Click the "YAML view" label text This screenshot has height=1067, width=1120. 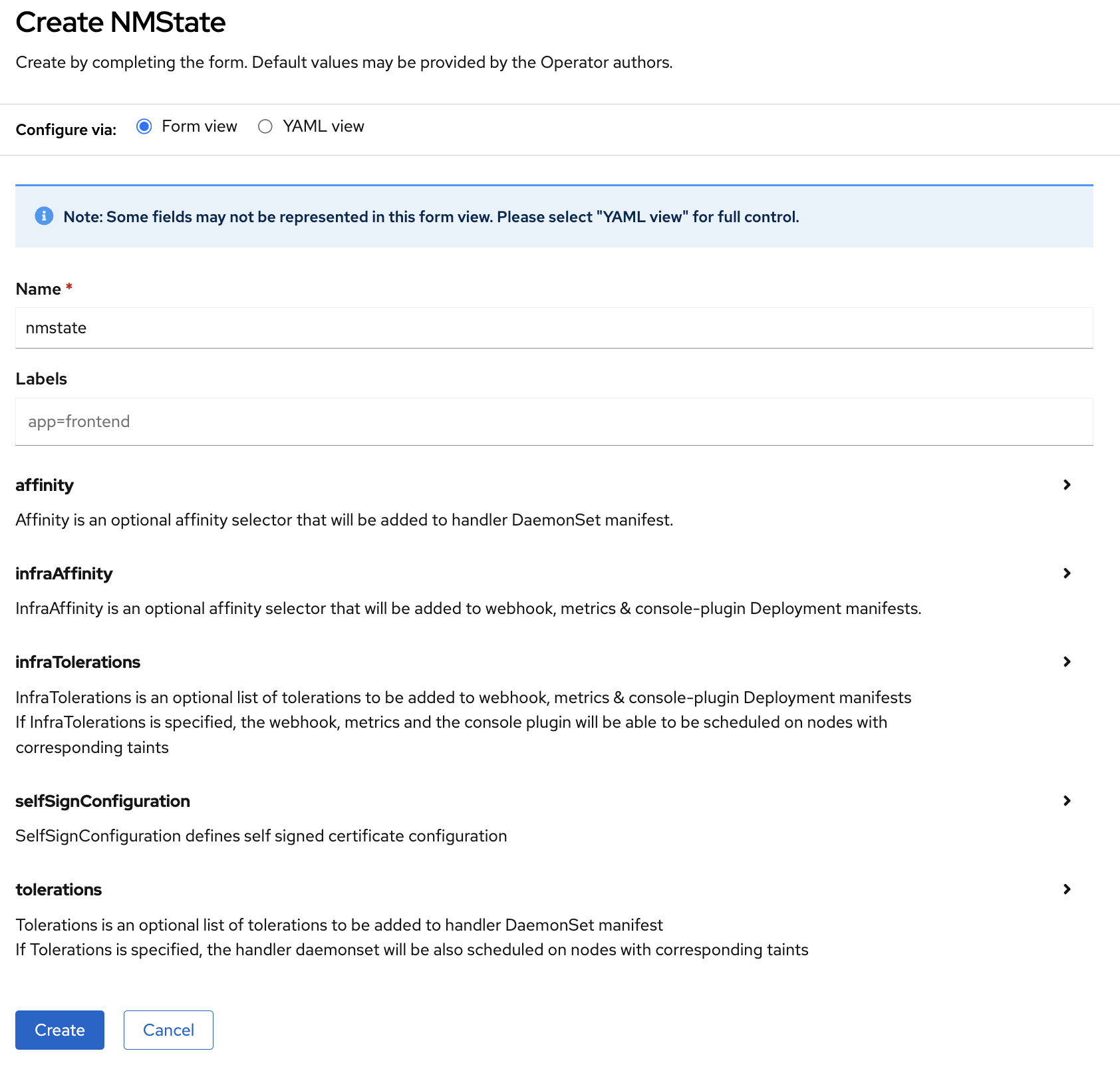coord(323,126)
